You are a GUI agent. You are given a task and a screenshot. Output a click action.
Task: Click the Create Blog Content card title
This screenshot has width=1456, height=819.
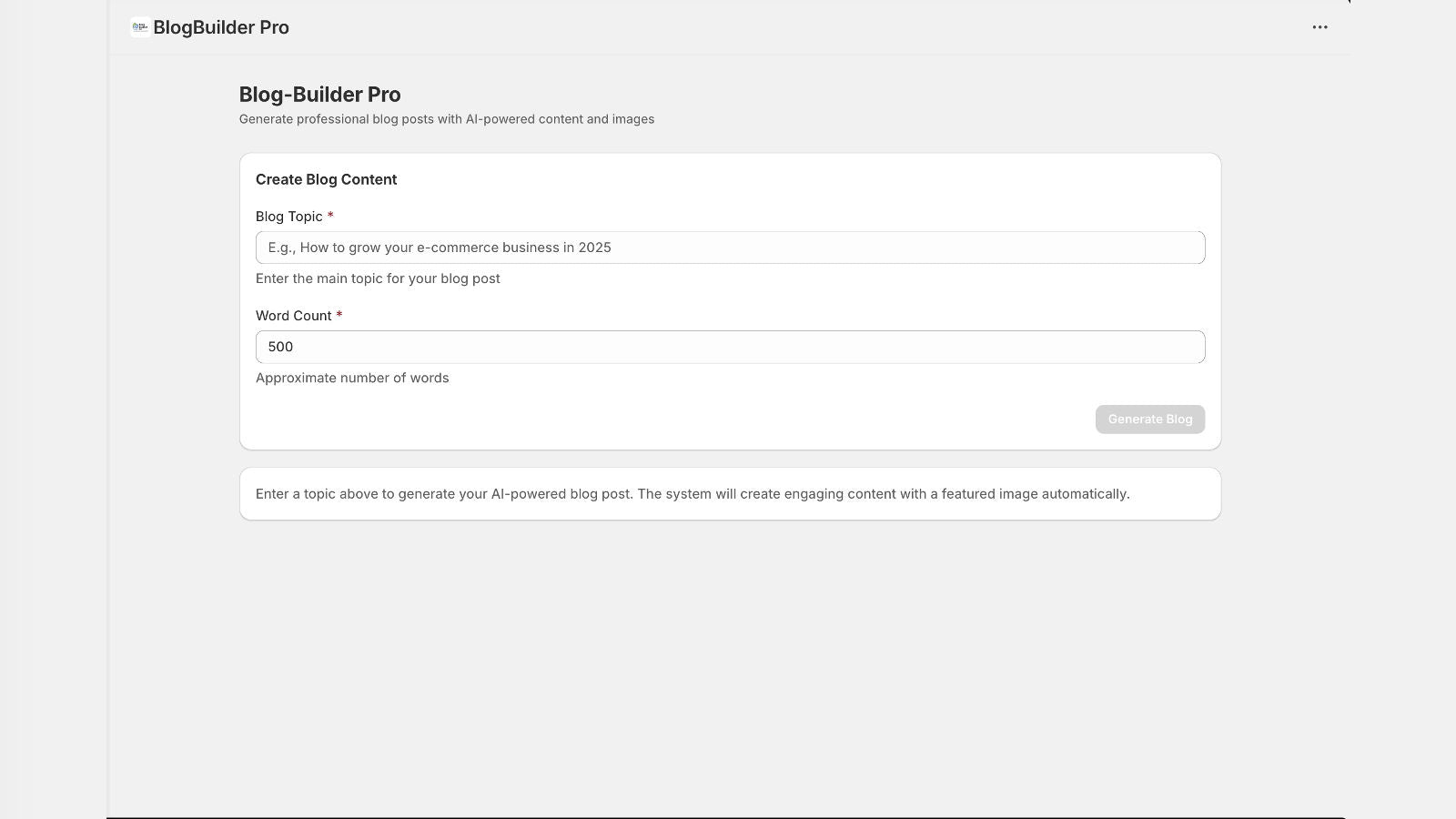pos(326,179)
